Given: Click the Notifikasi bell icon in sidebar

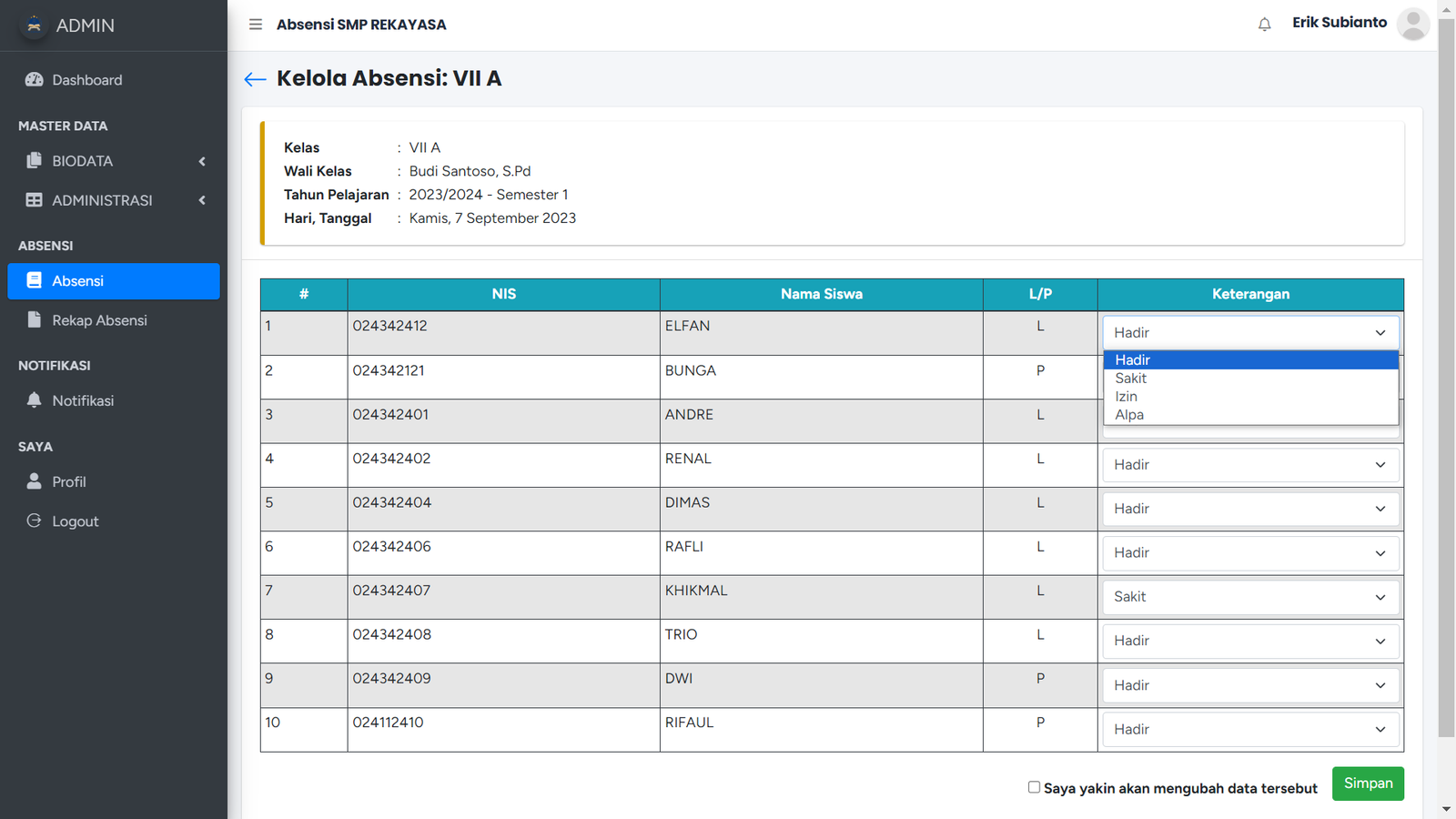Looking at the screenshot, I should [x=35, y=400].
